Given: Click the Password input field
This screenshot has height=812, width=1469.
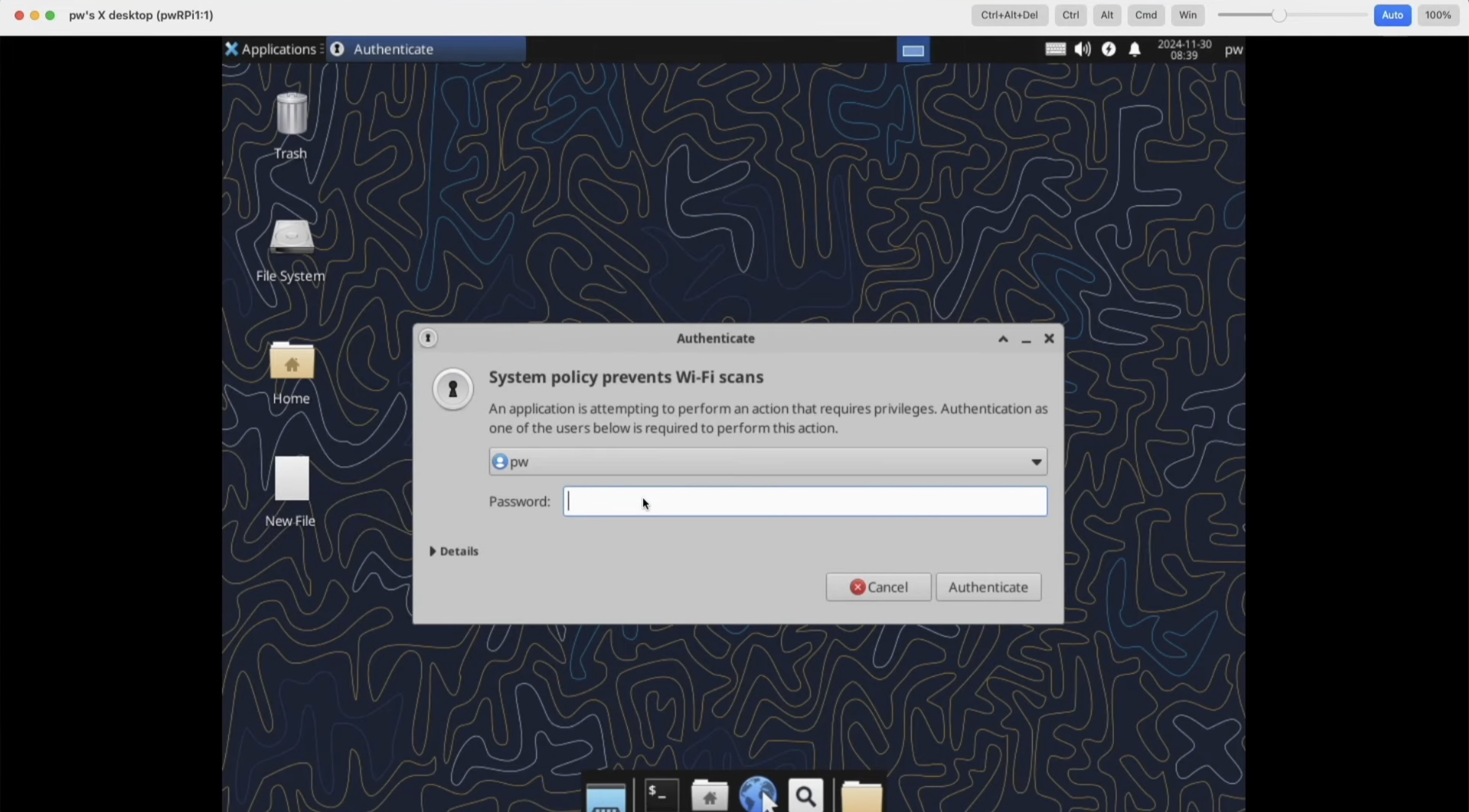Looking at the screenshot, I should click(804, 501).
